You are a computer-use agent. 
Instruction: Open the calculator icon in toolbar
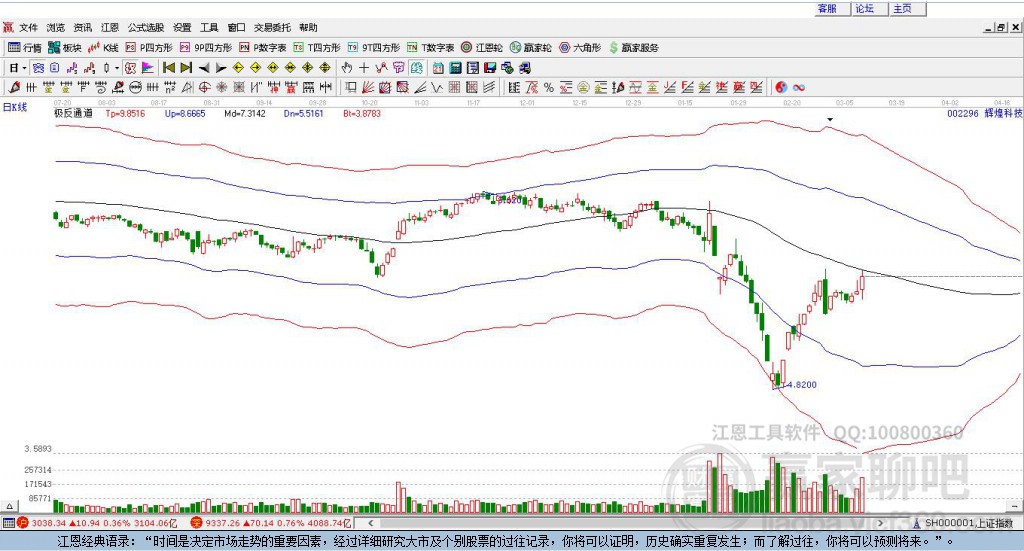[455, 68]
